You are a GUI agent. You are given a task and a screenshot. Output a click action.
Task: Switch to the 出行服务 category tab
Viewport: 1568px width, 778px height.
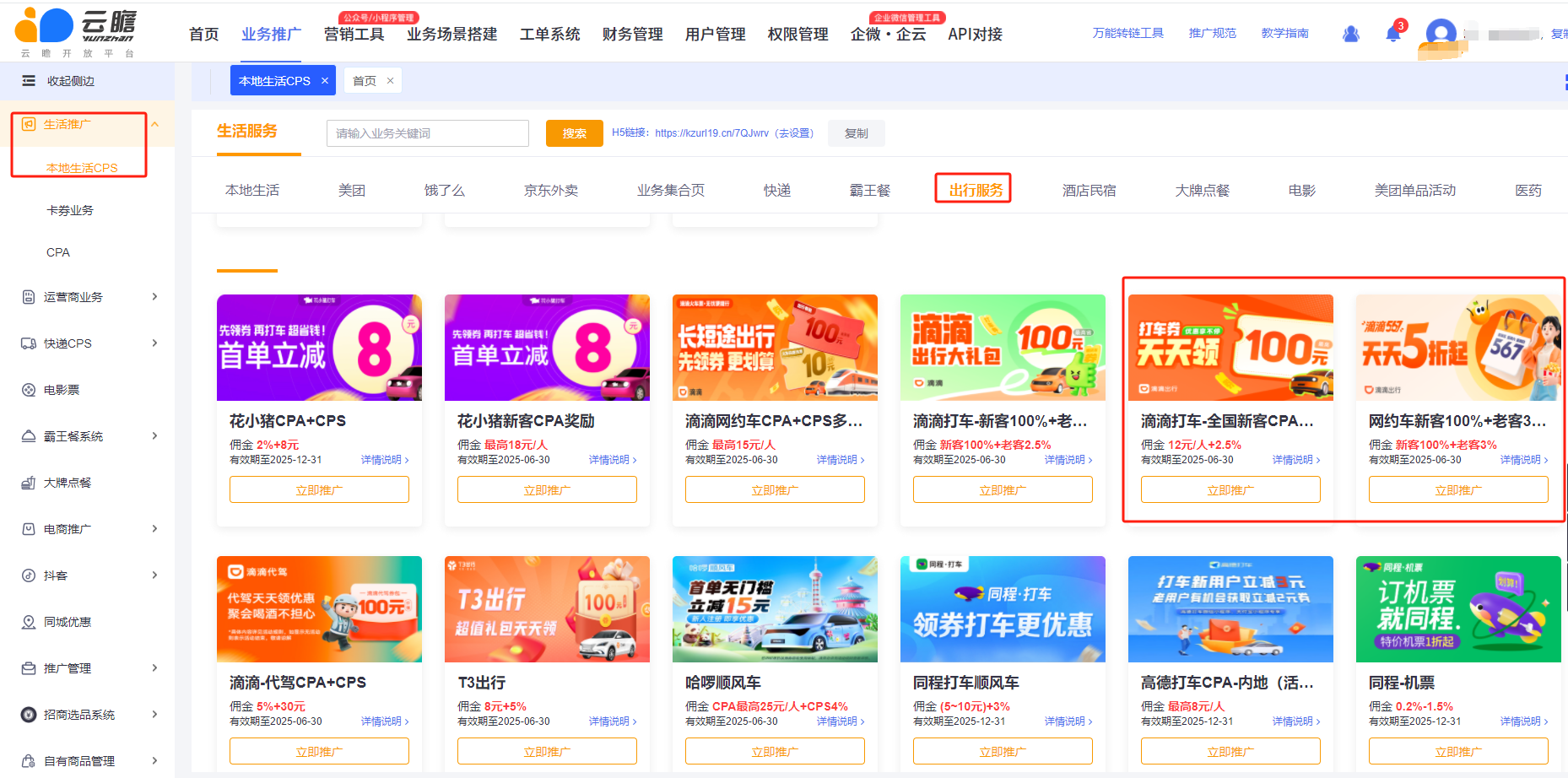[976, 191]
